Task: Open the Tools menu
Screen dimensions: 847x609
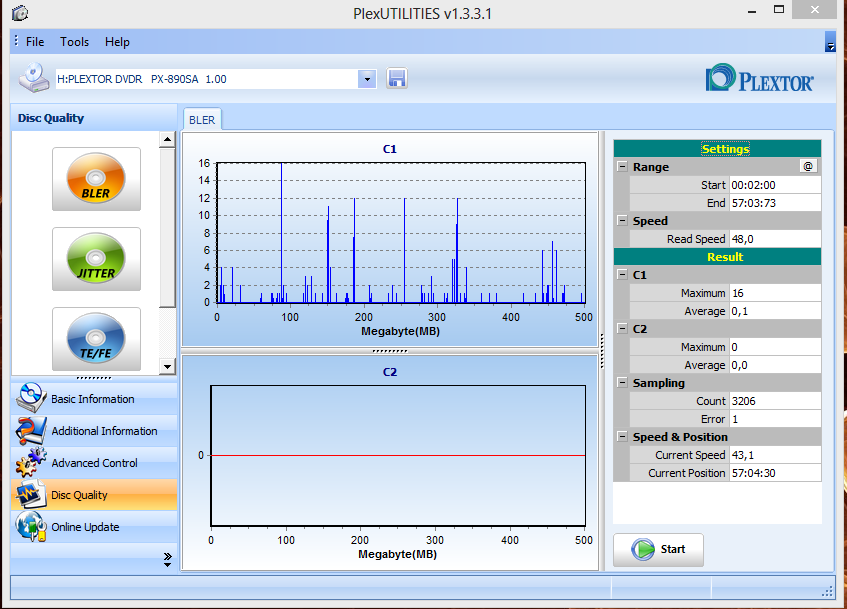Action: [x=74, y=42]
